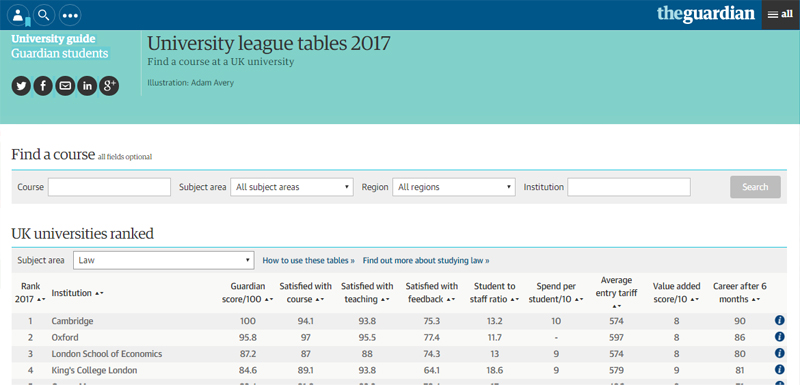Screen dimensions: 800x385
Task: Share page via email icon
Action: [x=65, y=86]
